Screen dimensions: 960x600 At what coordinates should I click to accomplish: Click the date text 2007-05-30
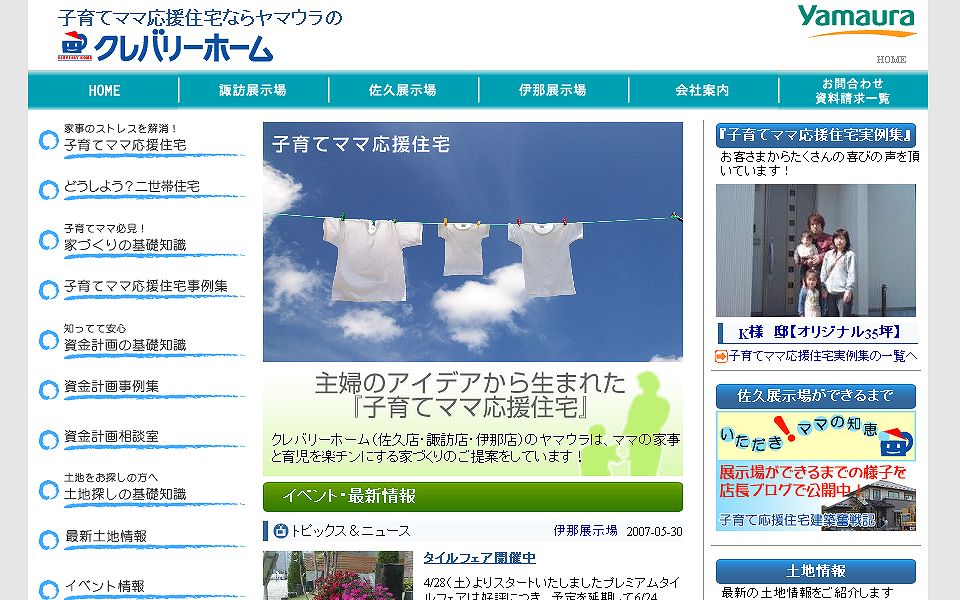[x=654, y=531]
